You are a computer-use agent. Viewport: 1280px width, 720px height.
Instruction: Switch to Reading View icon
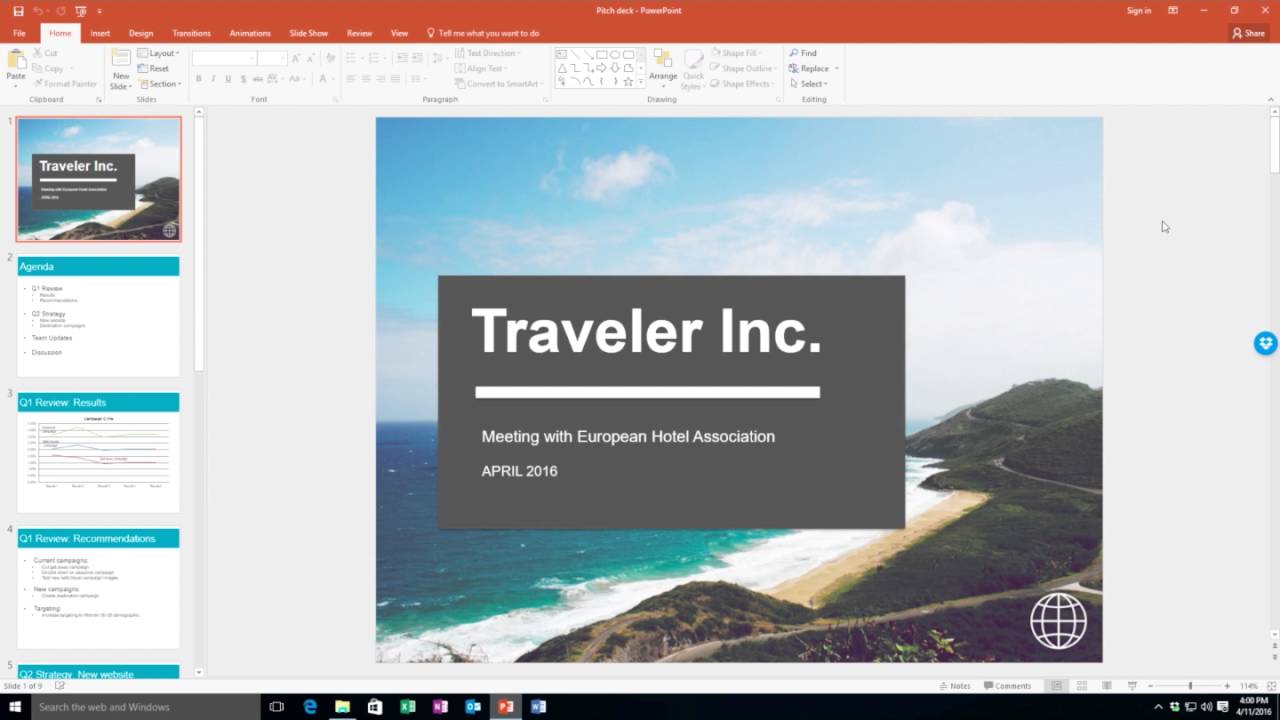(x=1106, y=686)
